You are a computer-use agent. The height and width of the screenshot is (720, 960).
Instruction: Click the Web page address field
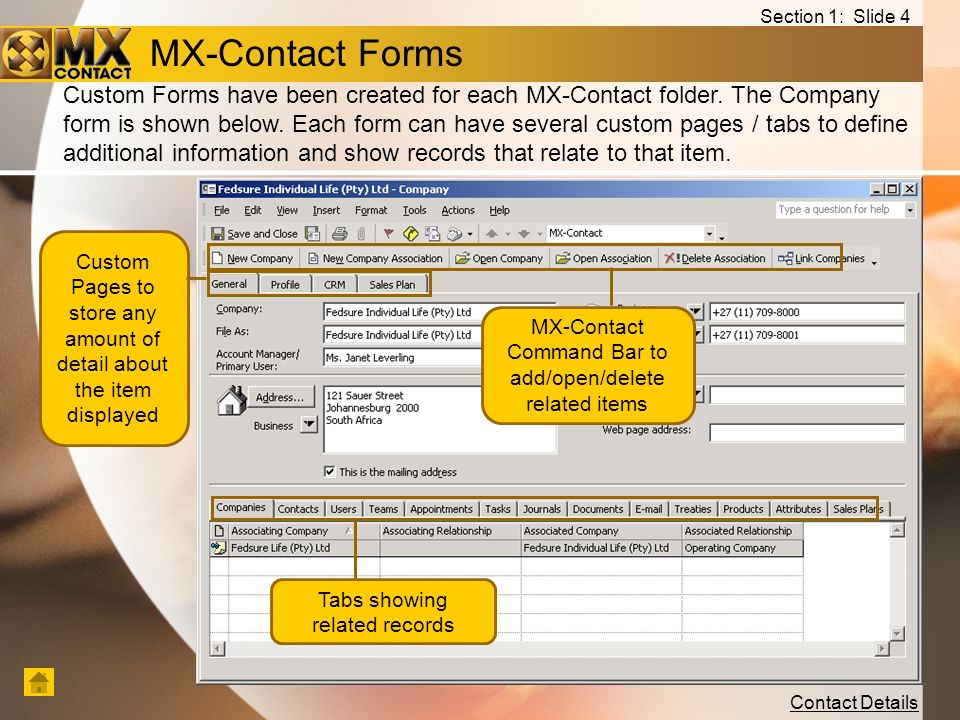click(x=807, y=433)
